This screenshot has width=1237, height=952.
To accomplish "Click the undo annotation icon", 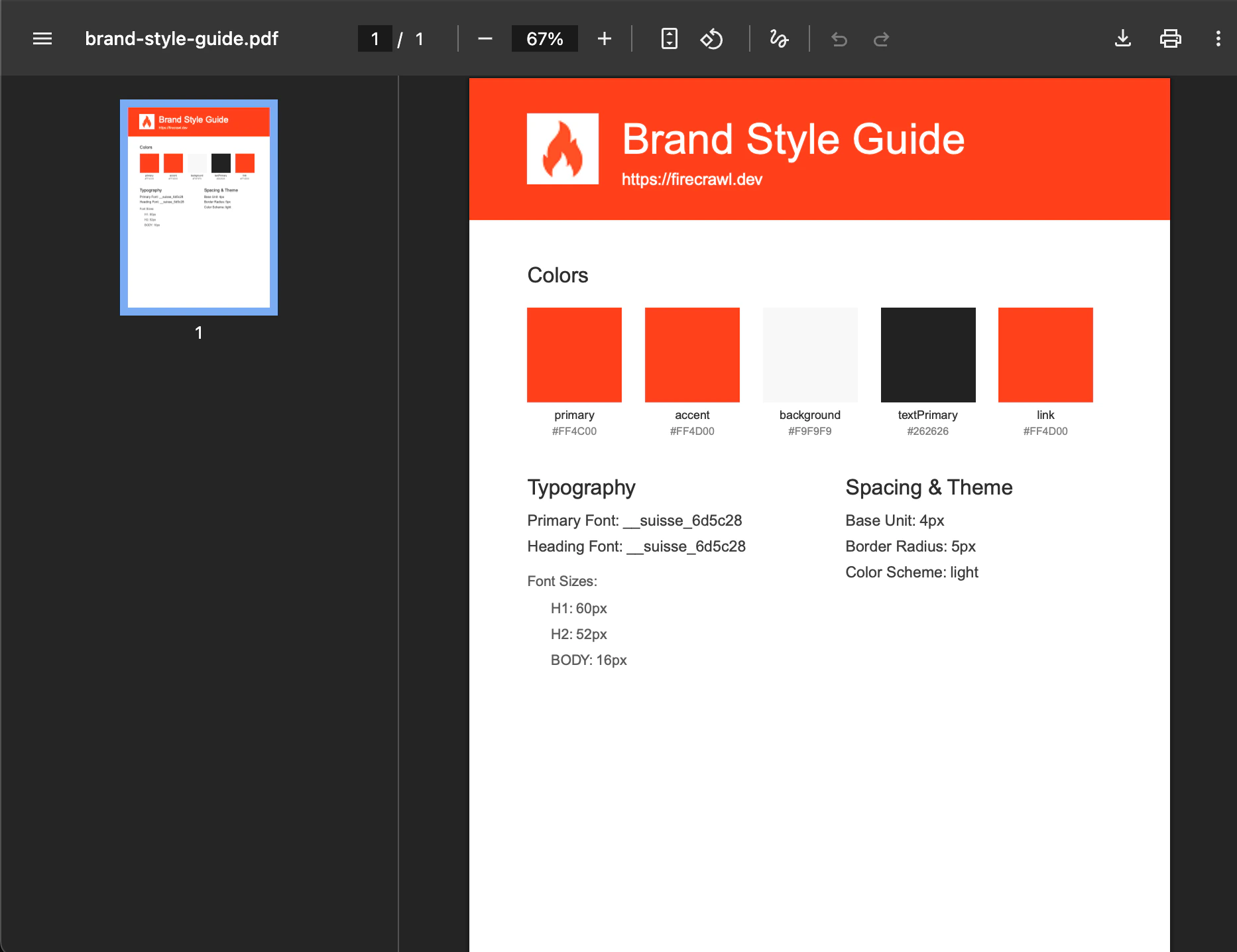I will coord(840,38).
